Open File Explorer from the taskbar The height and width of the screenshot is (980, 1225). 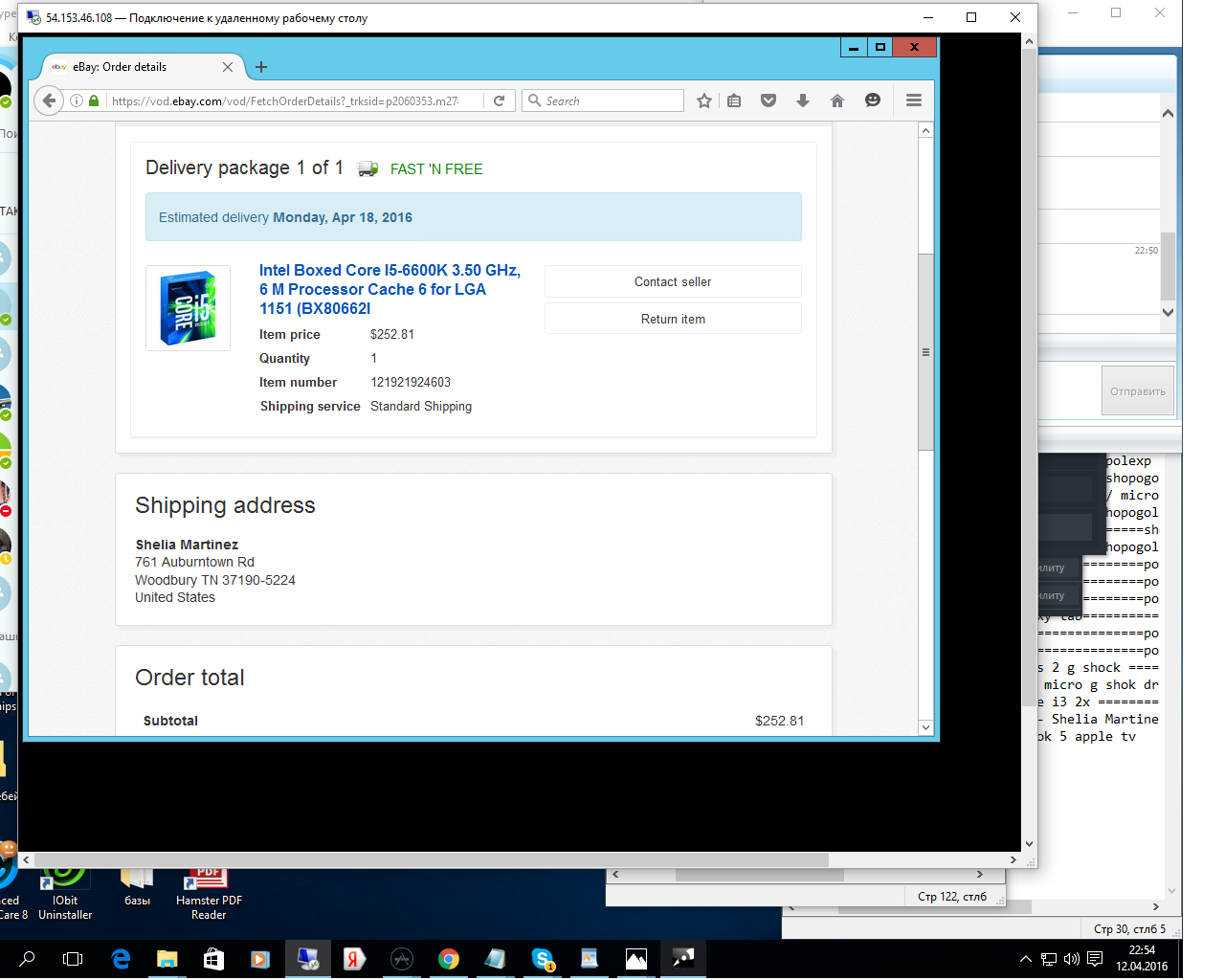click(167, 959)
